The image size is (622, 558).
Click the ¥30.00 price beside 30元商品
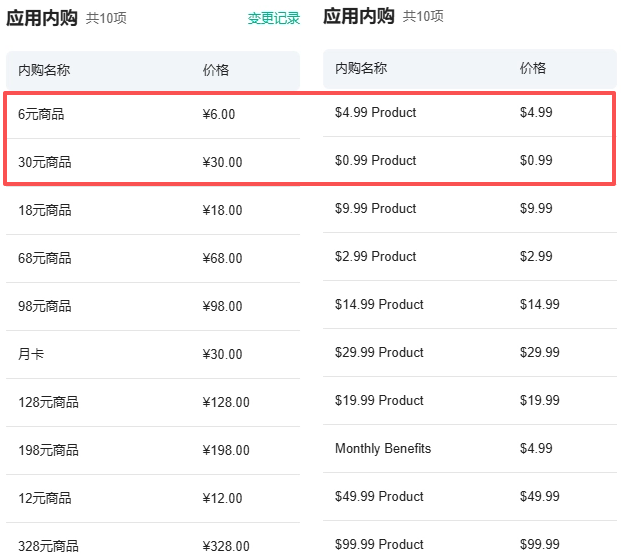[222, 162]
